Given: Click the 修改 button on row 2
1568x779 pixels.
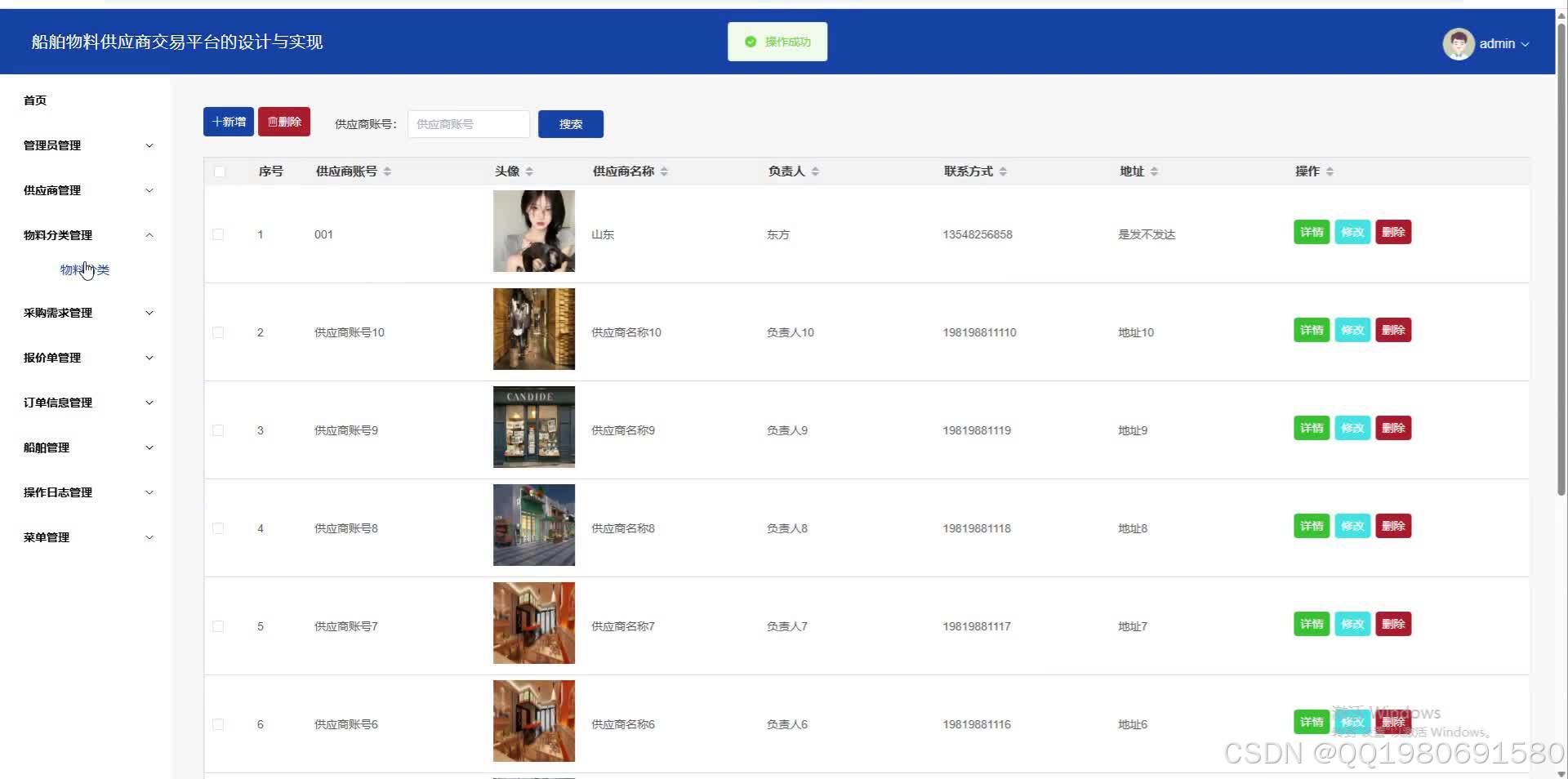Looking at the screenshot, I should (x=1352, y=330).
